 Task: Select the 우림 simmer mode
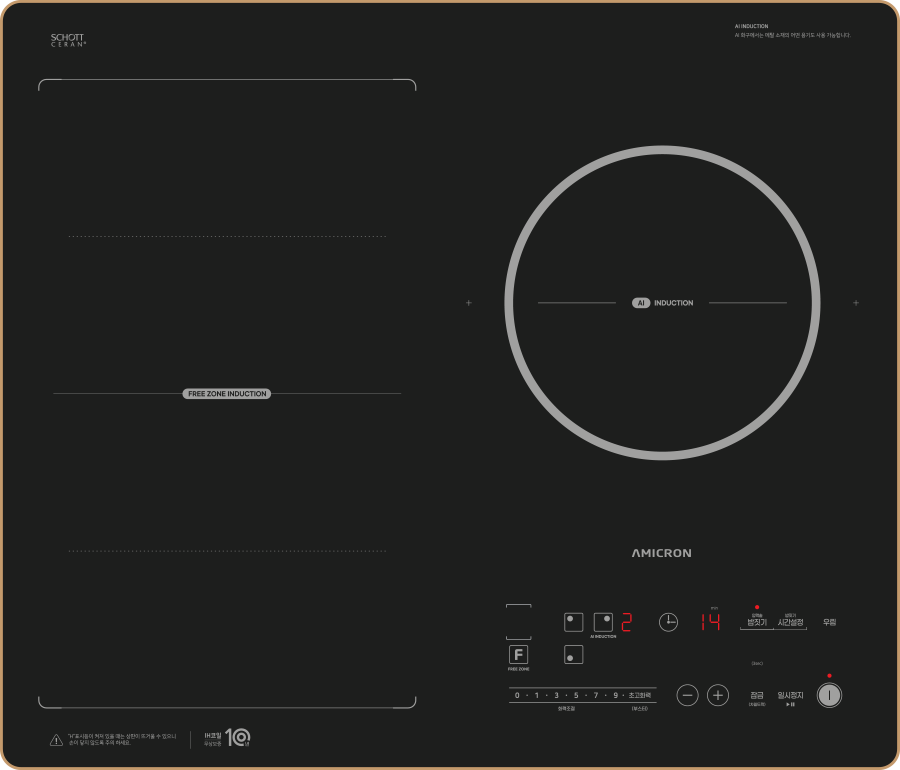click(829, 622)
